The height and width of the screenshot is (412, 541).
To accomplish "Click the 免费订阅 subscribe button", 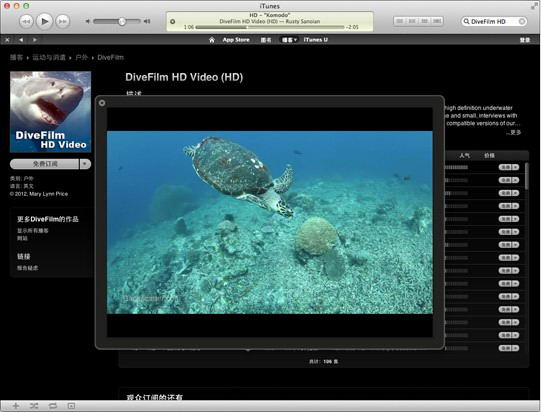I will [45, 164].
